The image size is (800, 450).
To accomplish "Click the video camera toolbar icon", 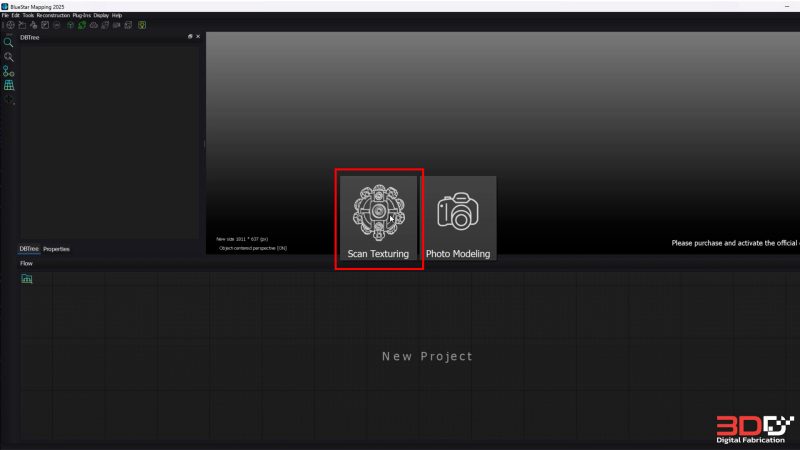I will 116,25.
